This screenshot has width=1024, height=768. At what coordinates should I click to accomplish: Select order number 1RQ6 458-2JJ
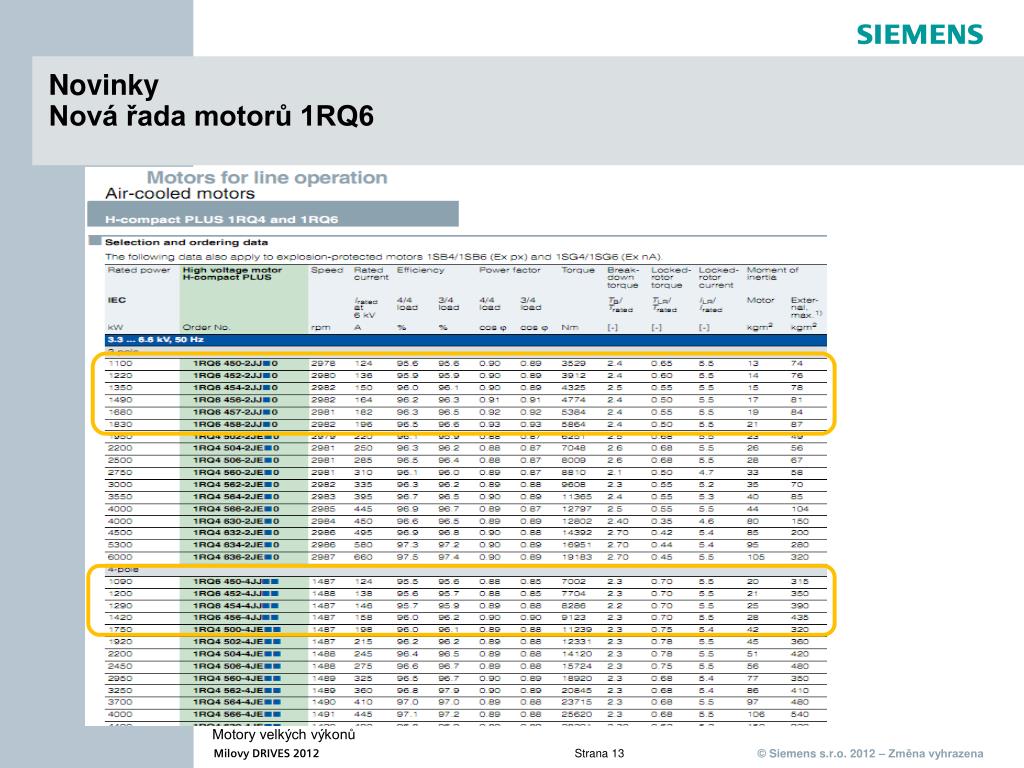coord(235,424)
